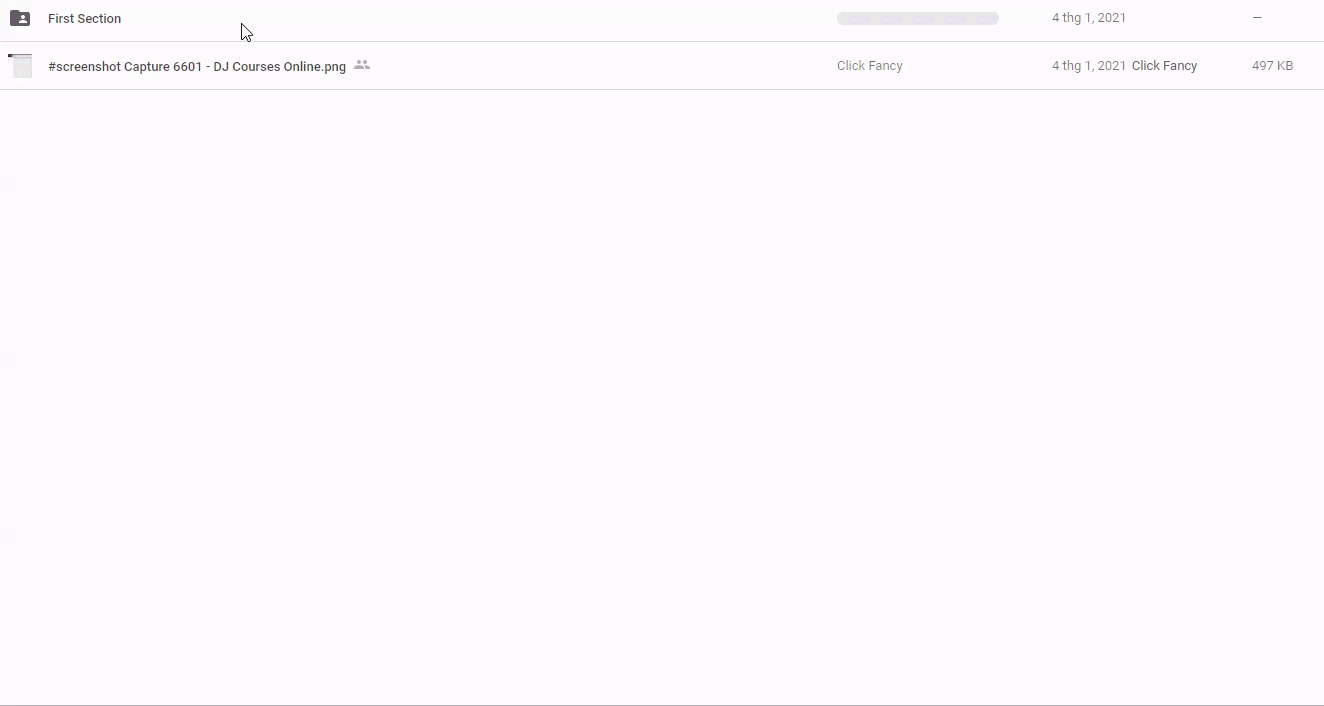The width and height of the screenshot is (1324, 706).
Task: Click the shared folder icon for First Section
Action: (x=20, y=18)
